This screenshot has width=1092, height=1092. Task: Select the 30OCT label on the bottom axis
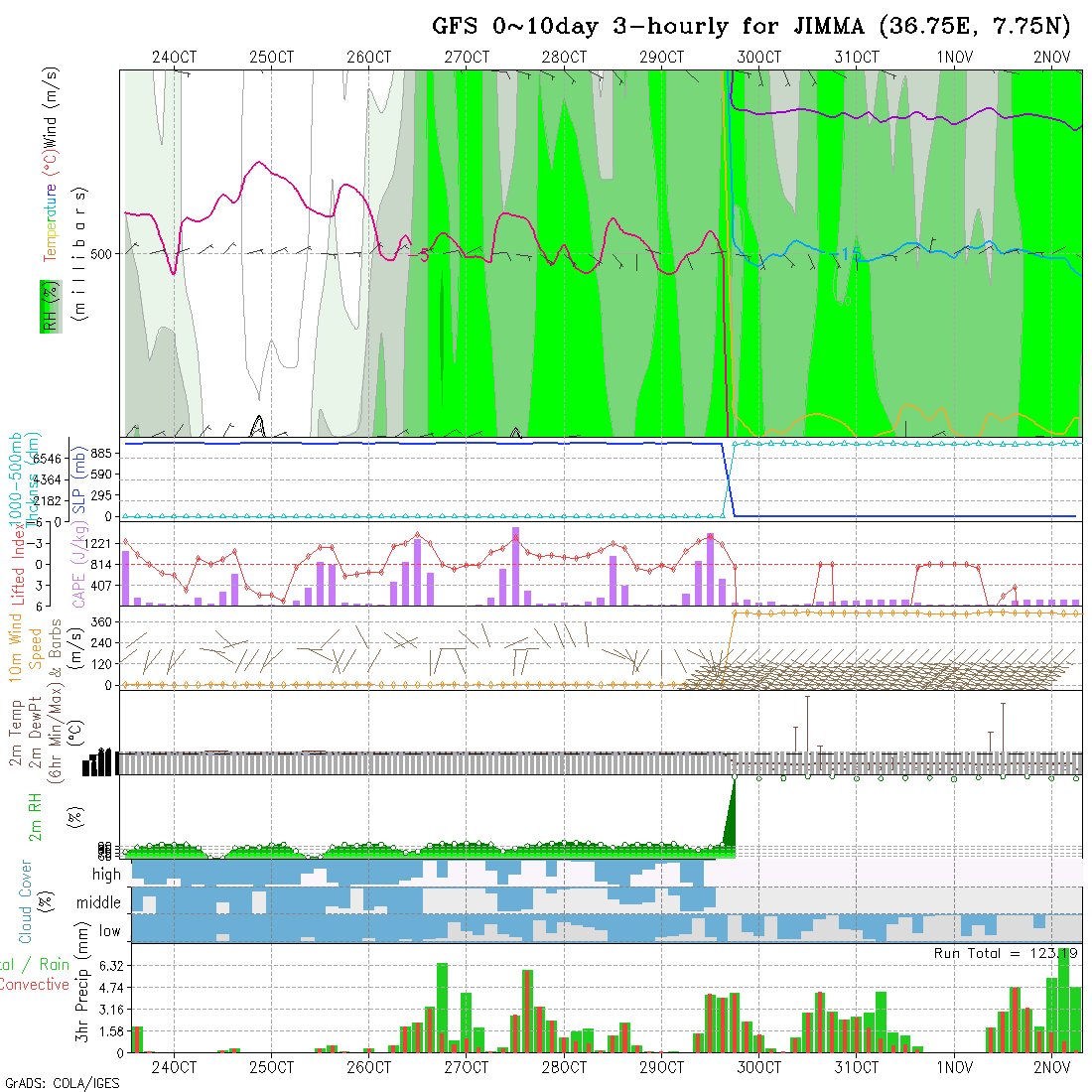tap(759, 1068)
